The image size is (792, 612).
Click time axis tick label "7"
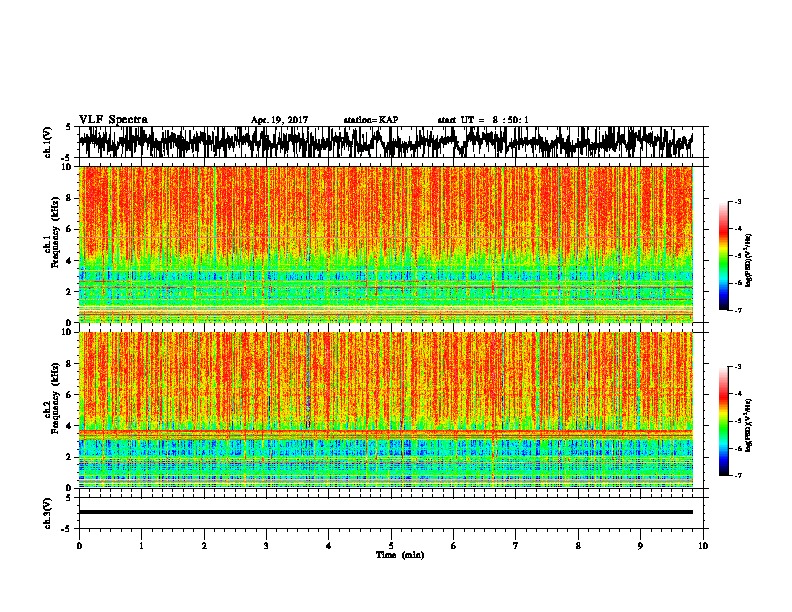516,546
